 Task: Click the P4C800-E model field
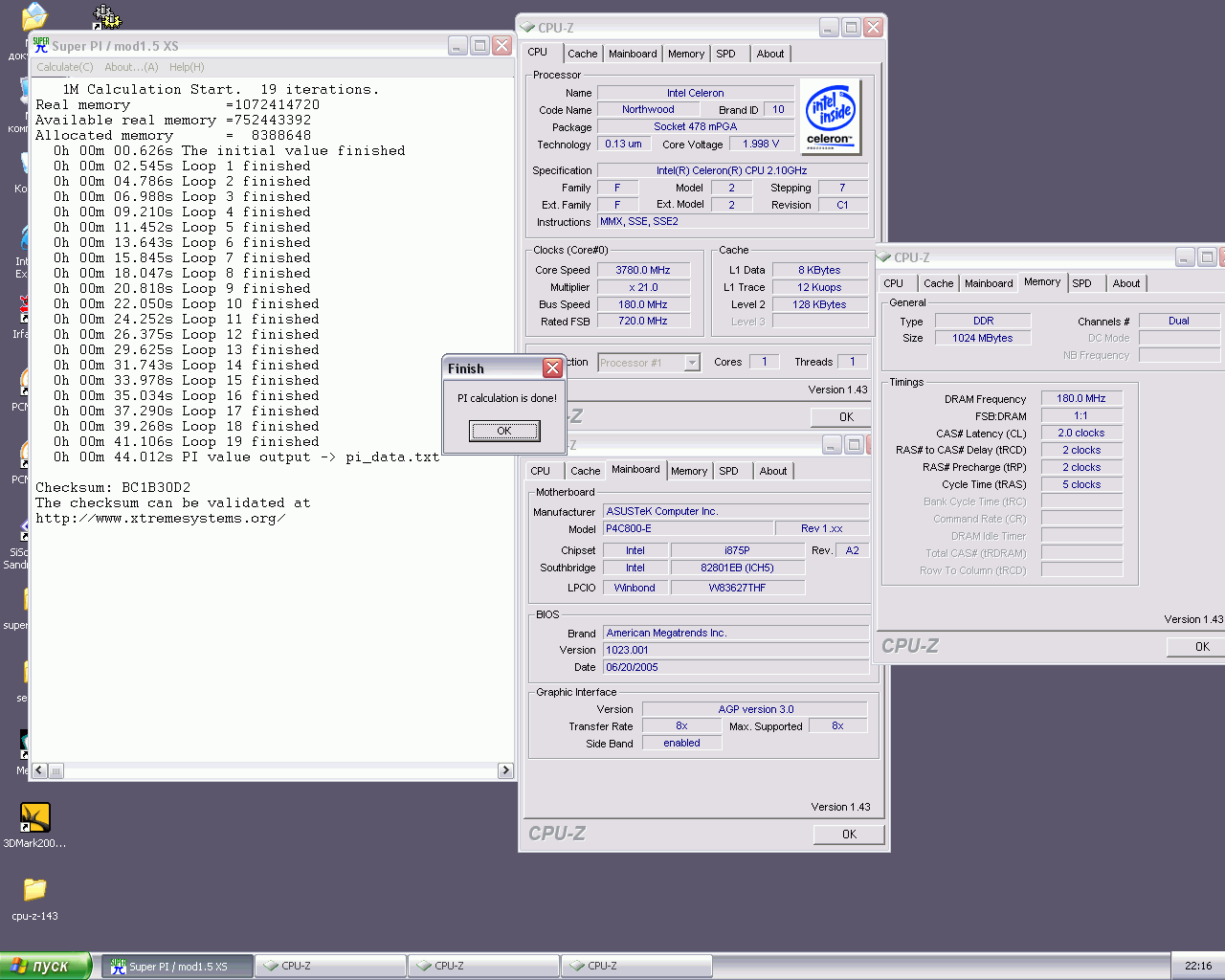click(688, 528)
